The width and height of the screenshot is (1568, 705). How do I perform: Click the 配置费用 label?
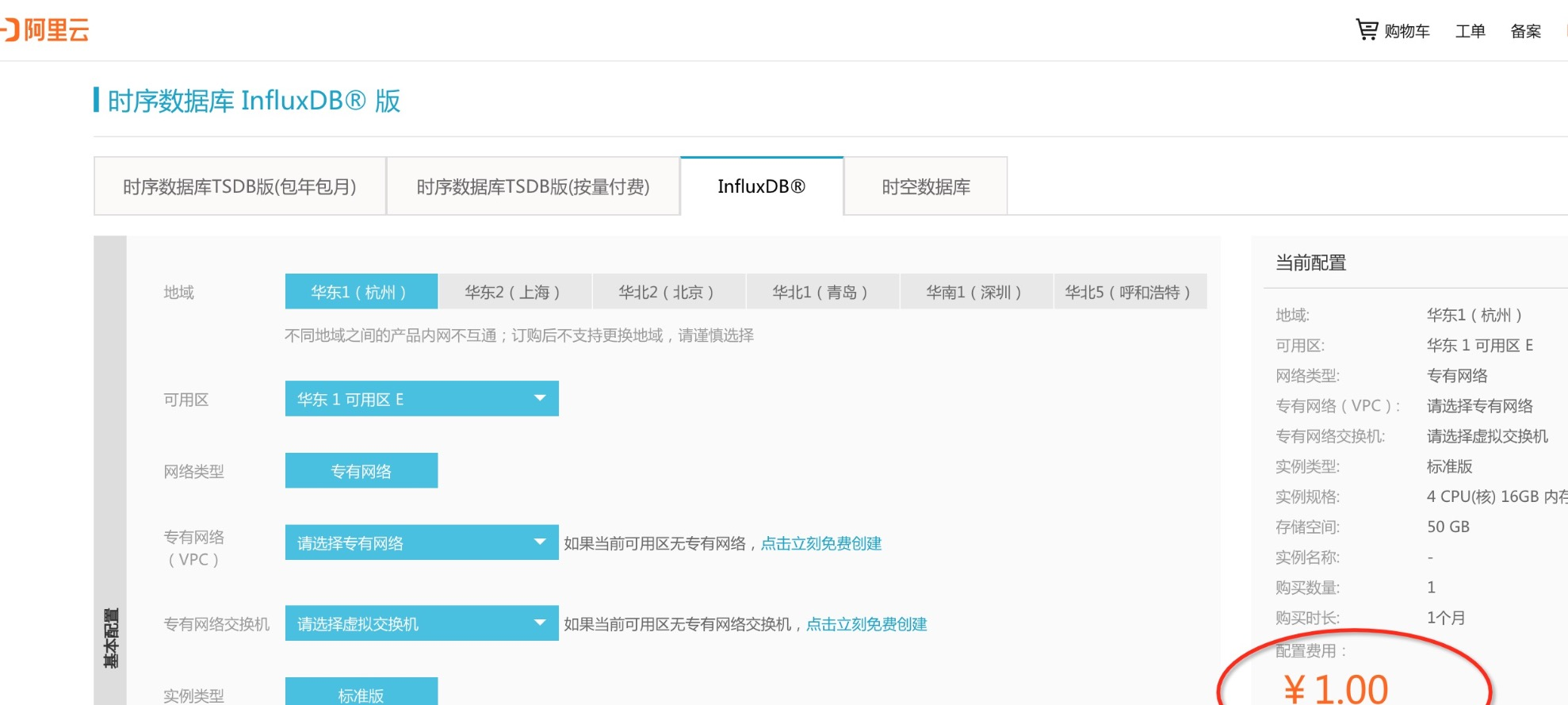pyautogui.click(x=1311, y=651)
